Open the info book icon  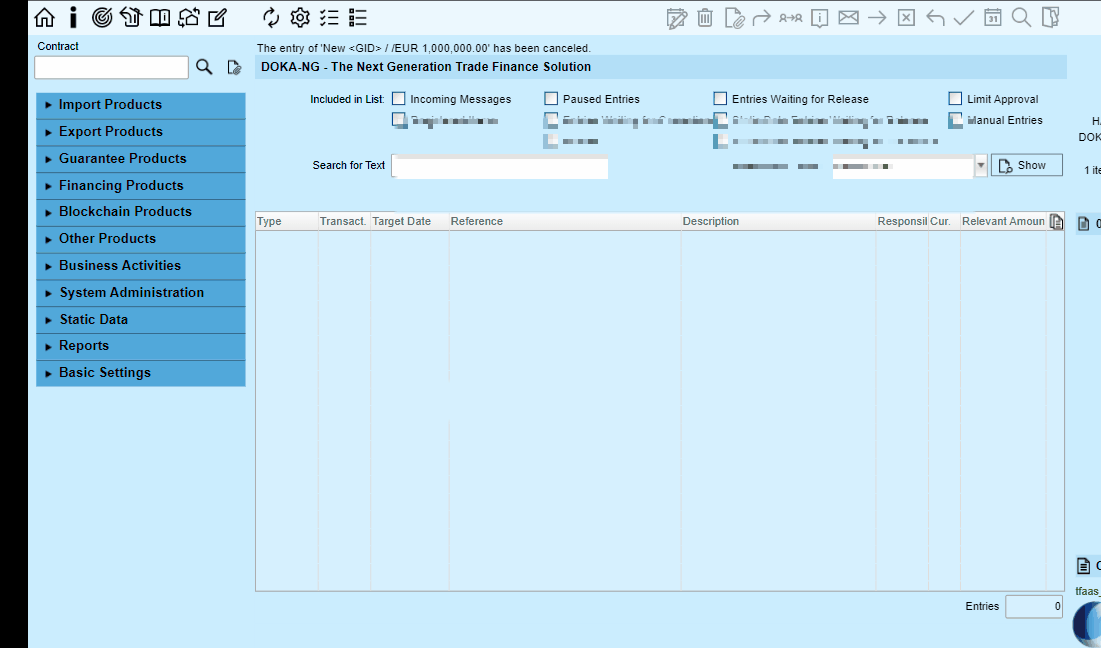159,18
